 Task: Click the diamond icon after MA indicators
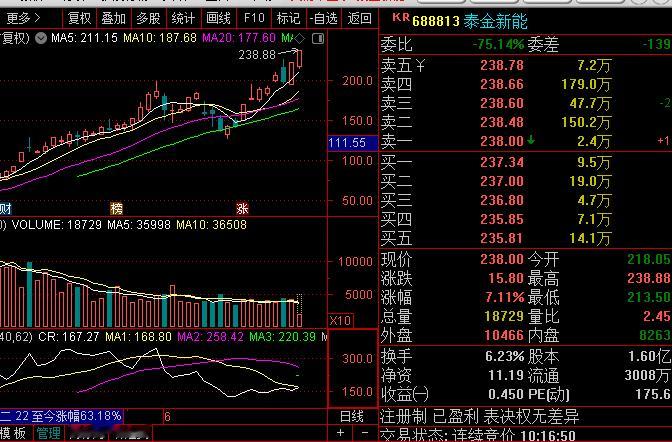(x=300, y=39)
